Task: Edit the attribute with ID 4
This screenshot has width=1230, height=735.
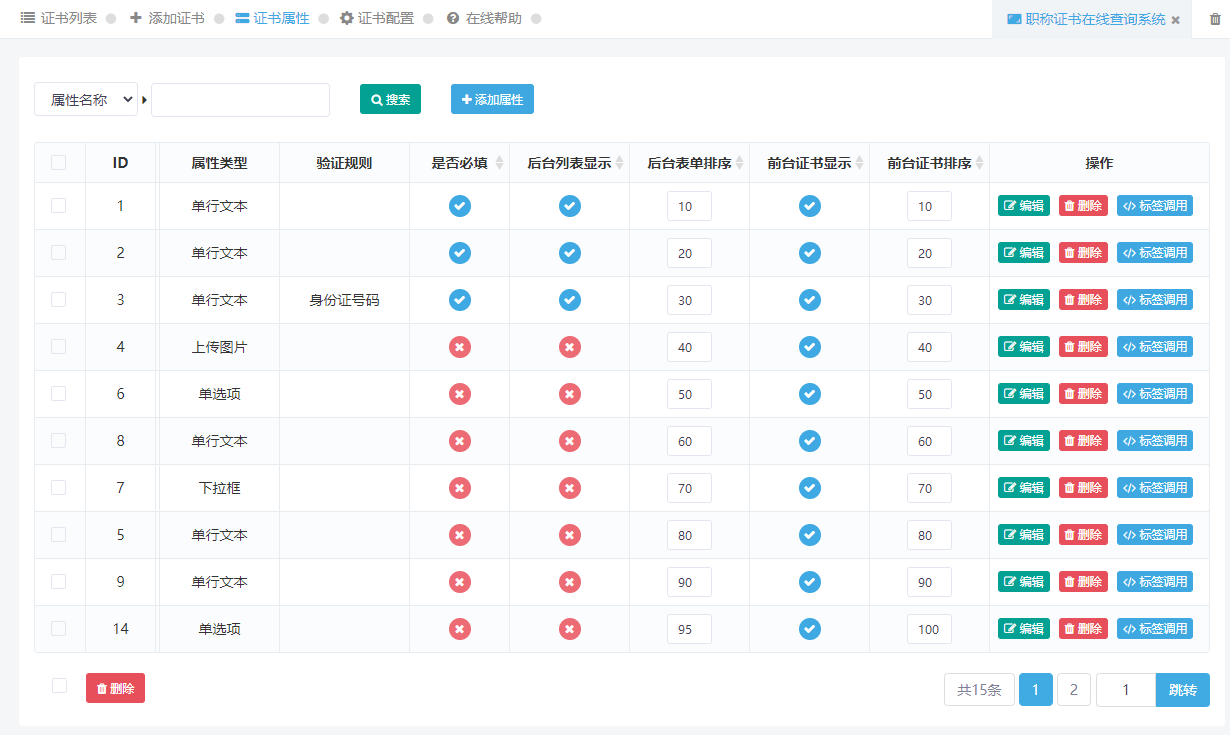Action: coord(1024,347)
